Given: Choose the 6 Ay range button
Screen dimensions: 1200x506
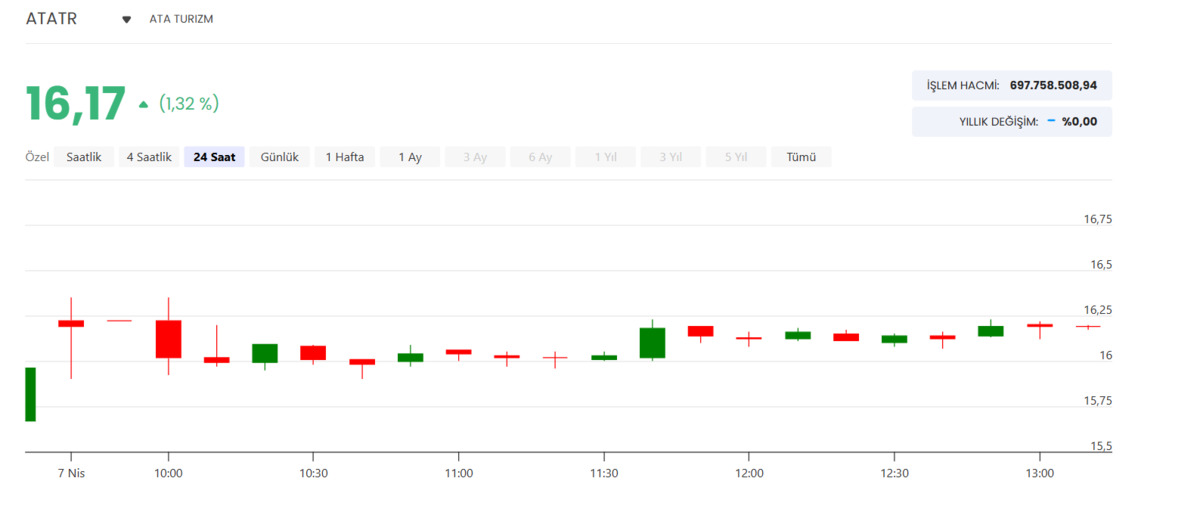Looking at the screenshot, I should (x=540, y=157).
